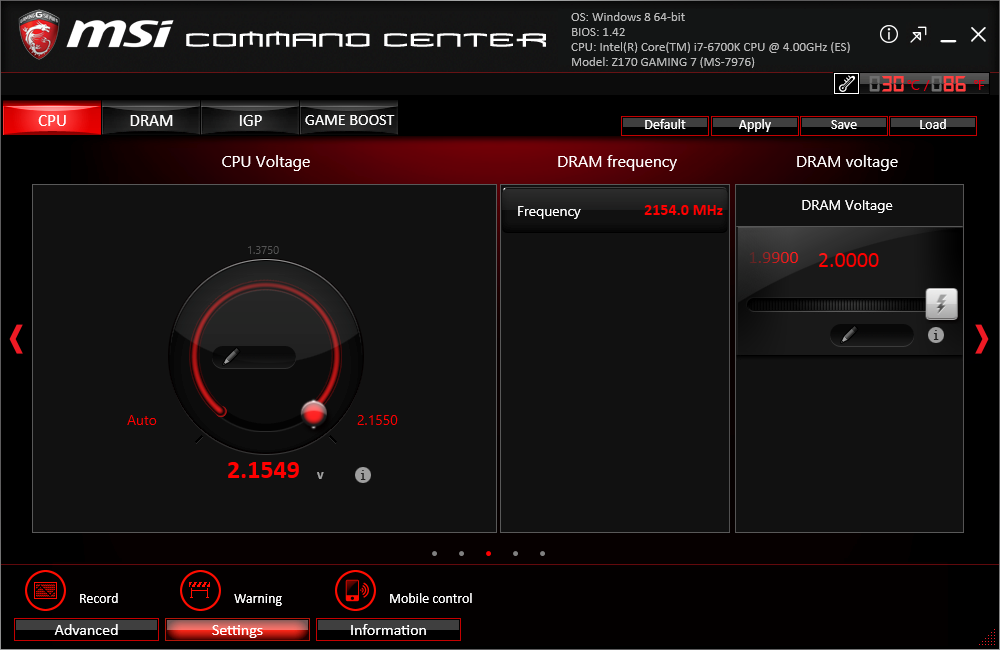Screen dimensions: 1000x650
Task: Select the fifth page indicator dot
Action: [542, 554]
